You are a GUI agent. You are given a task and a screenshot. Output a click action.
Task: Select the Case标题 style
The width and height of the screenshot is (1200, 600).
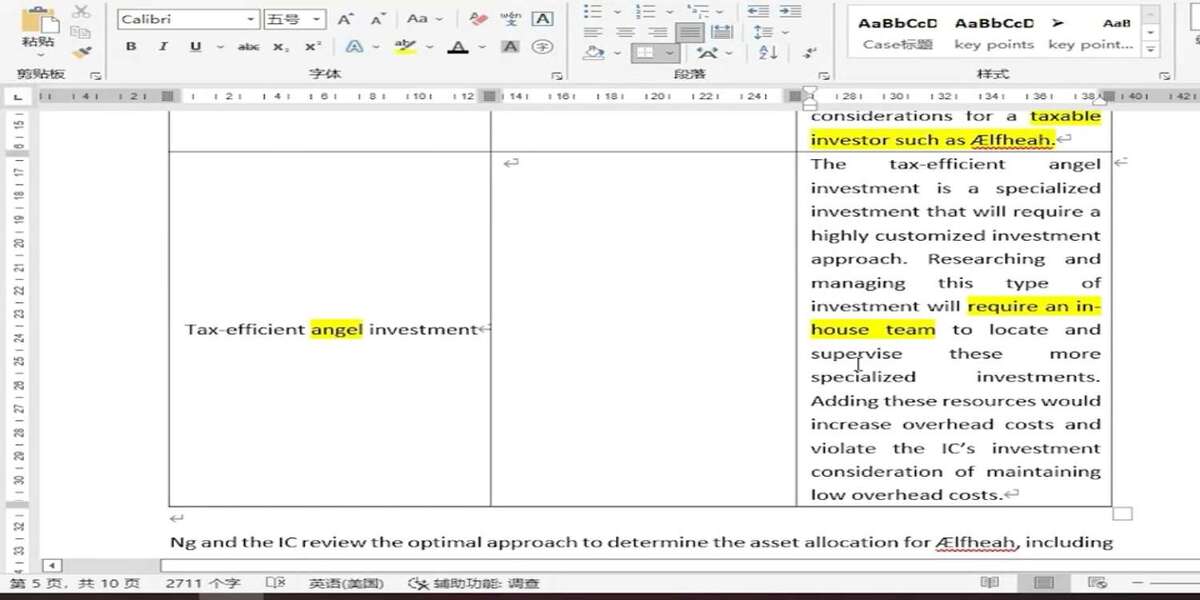[x=897, y=33]
